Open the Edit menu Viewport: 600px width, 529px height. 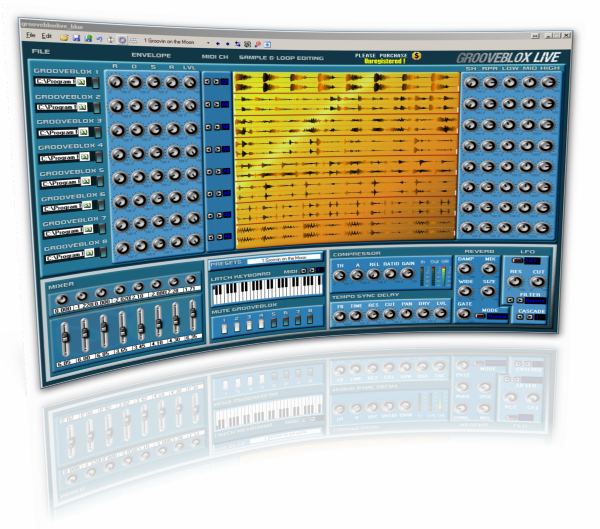47,36
